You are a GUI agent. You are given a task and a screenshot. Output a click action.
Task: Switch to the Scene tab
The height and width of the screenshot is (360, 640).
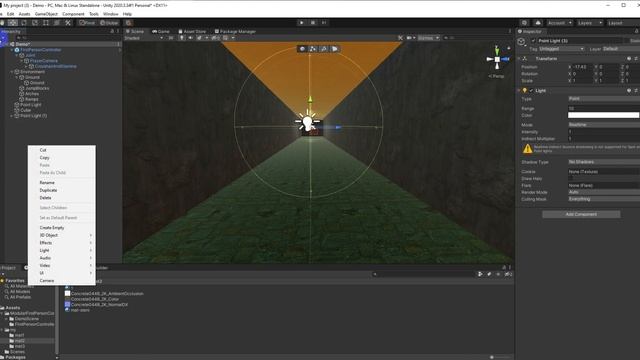[135, 31]
